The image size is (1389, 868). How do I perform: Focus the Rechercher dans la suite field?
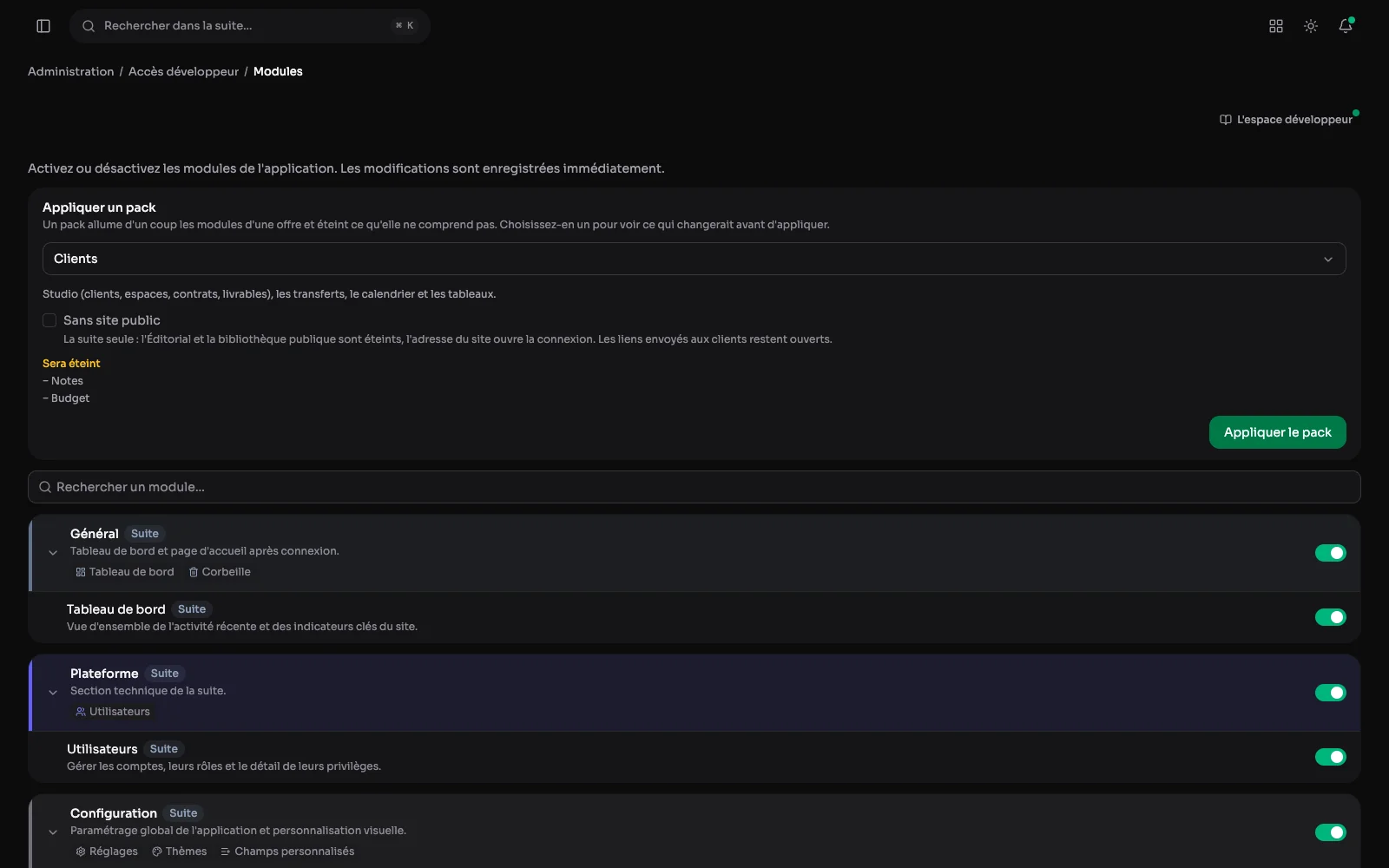pyautogui.click(x=250, y=26)
